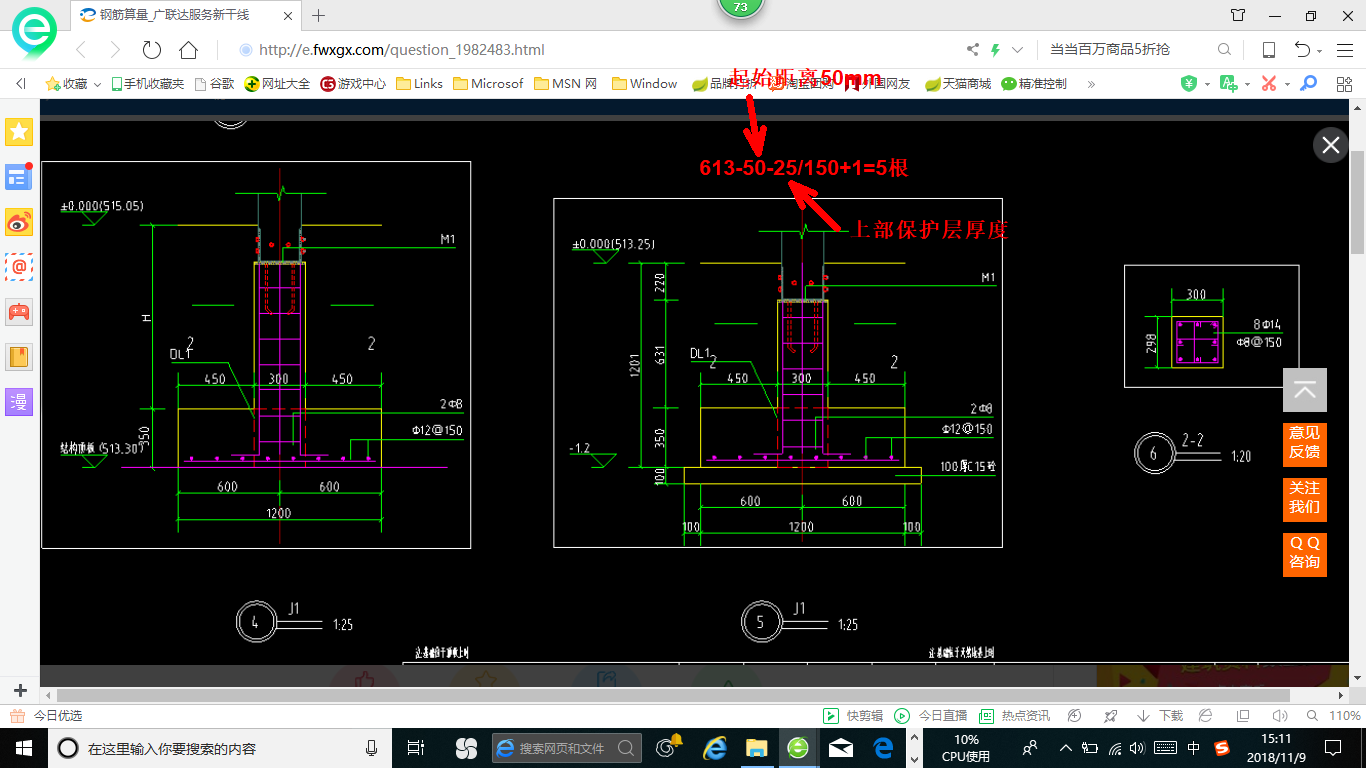Open the Windows Start menu
This screenshot has width=1366, height=768.
point(23,747)
